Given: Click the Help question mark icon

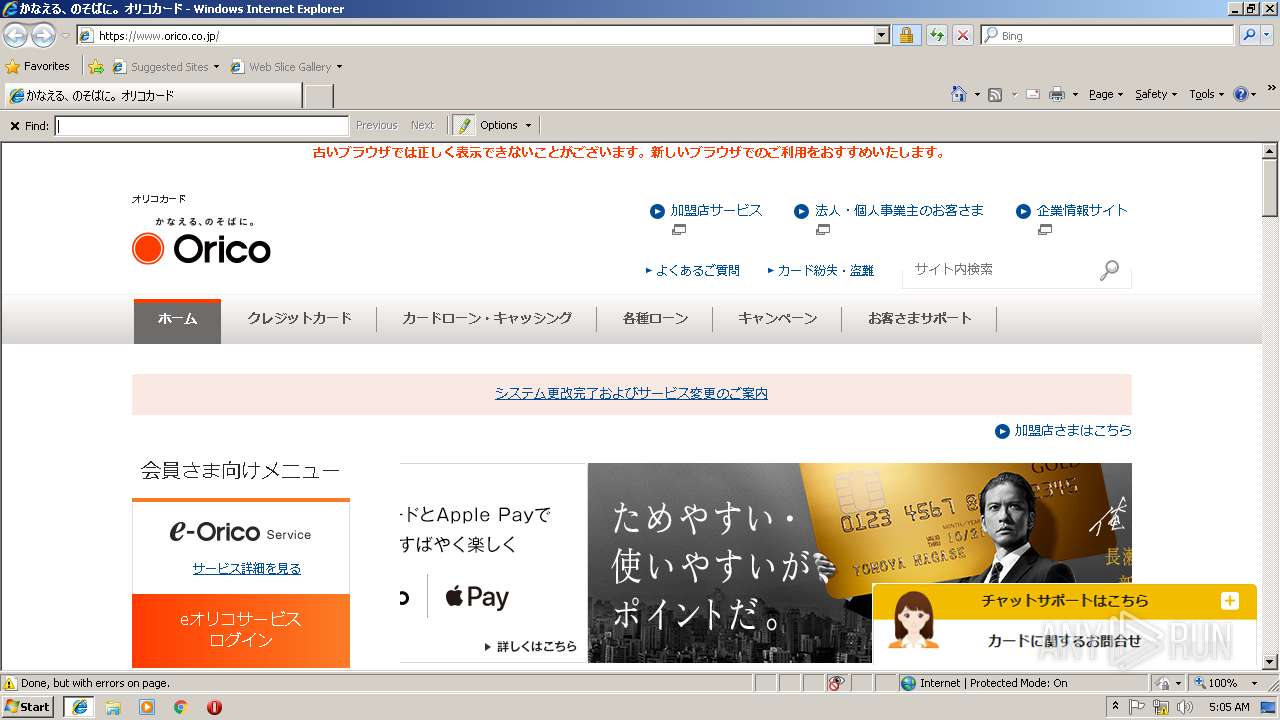Looking at the screenshot, I should tap(1241, 94).
